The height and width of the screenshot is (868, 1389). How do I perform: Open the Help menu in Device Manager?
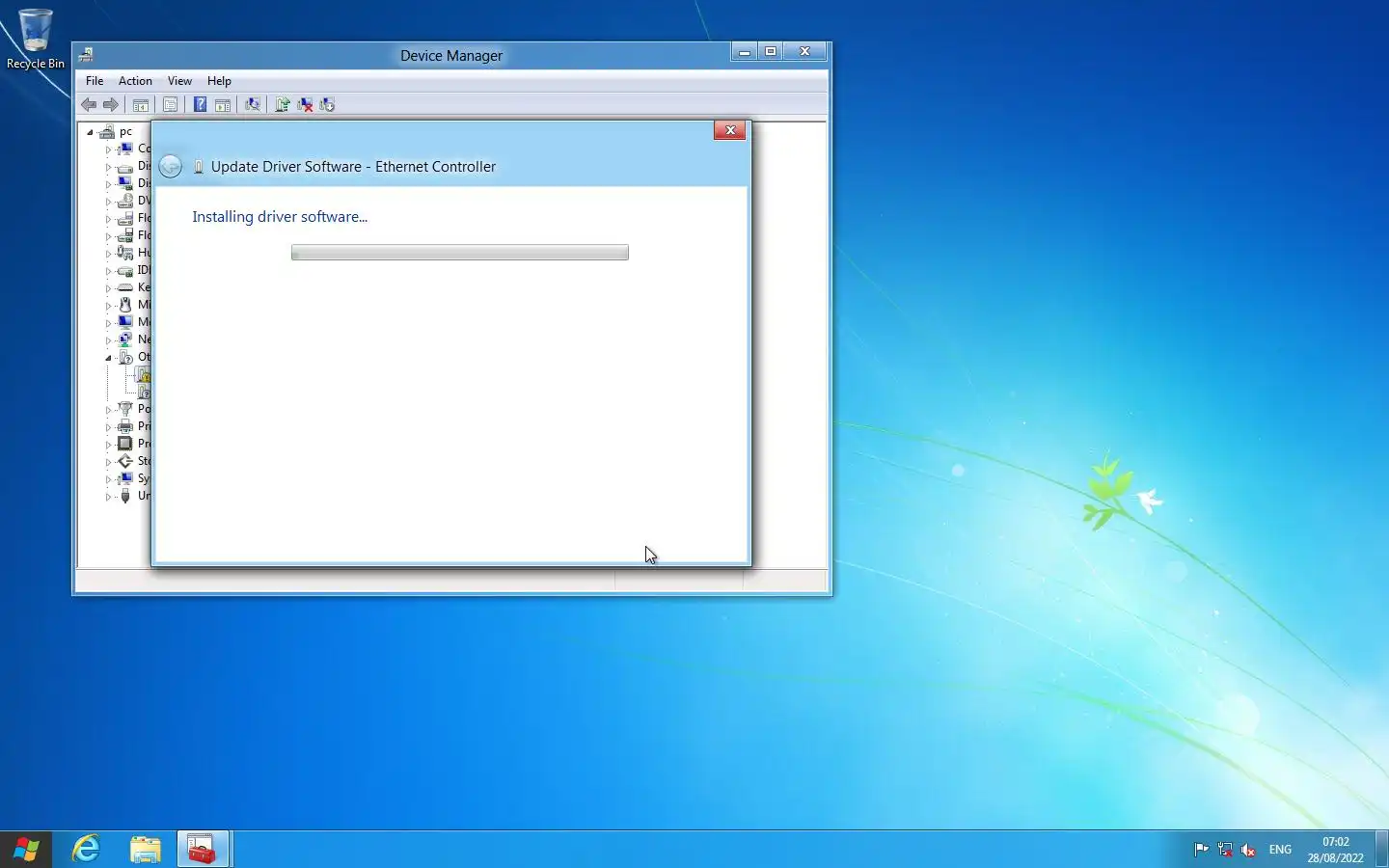219,81
